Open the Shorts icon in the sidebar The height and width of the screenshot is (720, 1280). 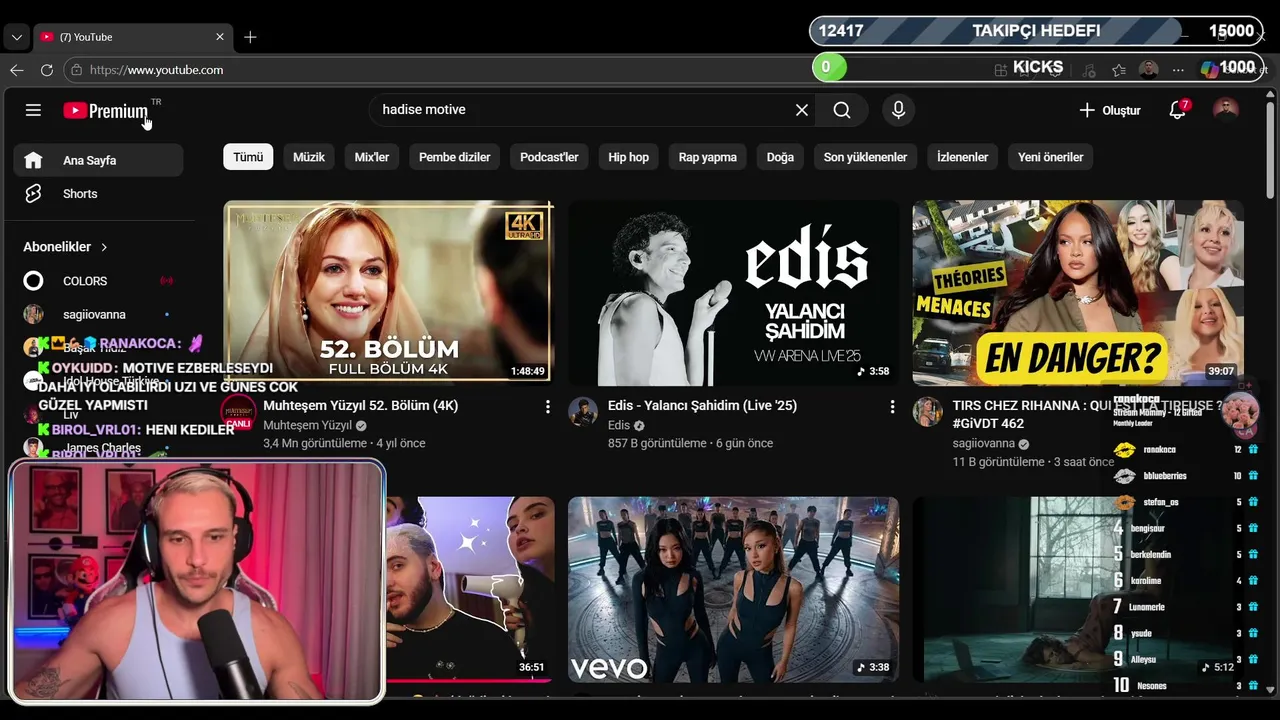tap(33, 193)
